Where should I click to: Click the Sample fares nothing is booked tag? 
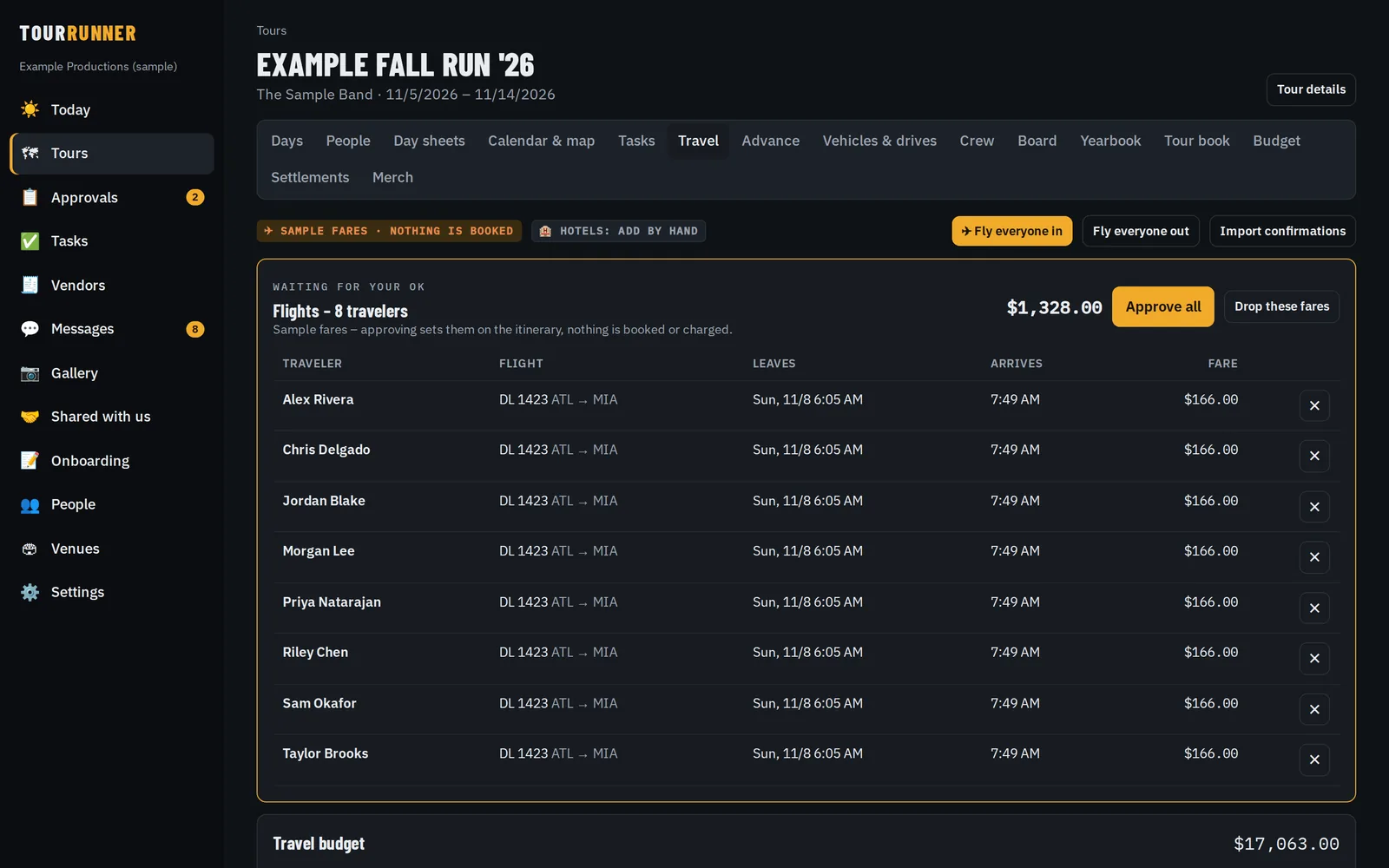click(x=389, y=231)
